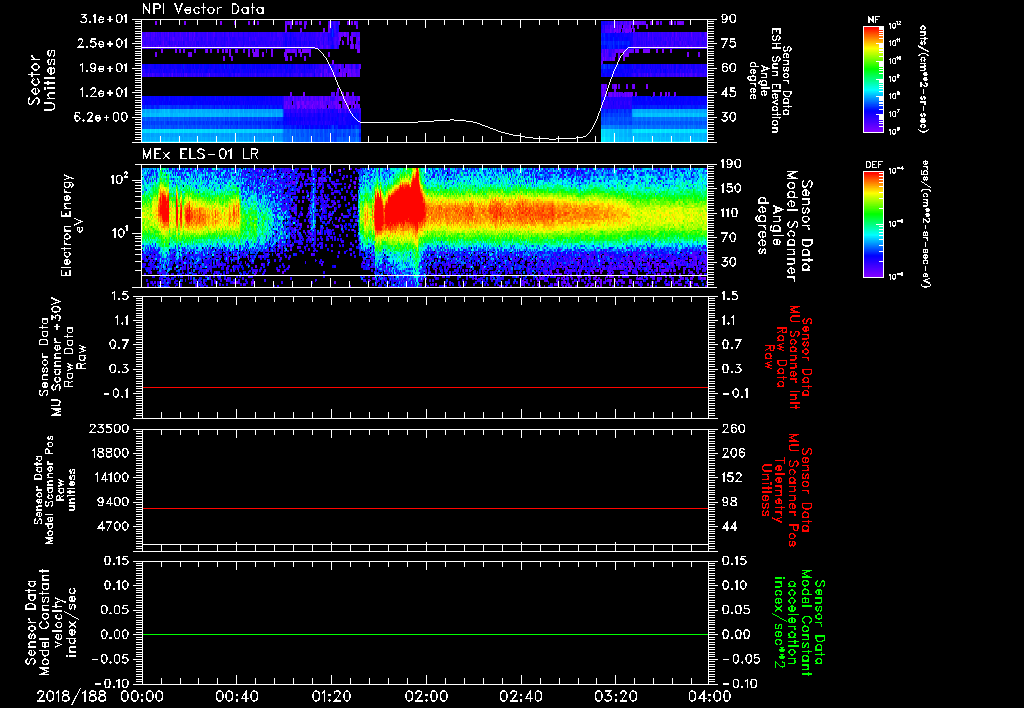Click the 44 telemetry tick value
This screenshot has width=1024, height=708.
(x=729, y=526)
